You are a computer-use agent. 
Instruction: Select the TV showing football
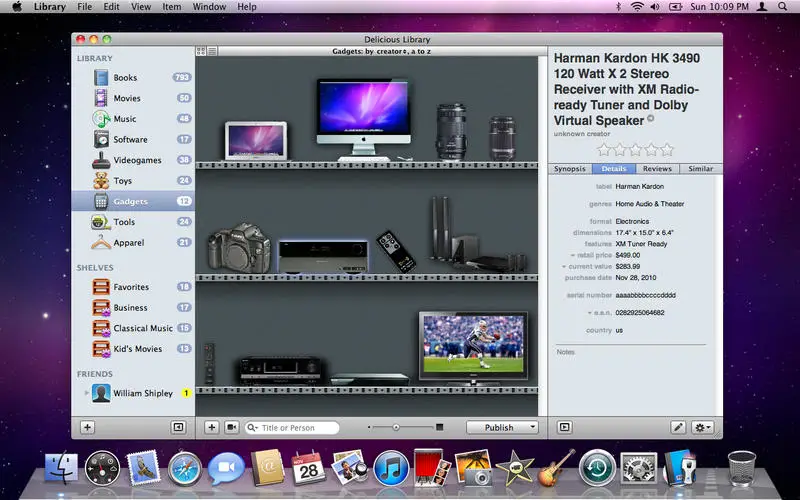[473, 348]
